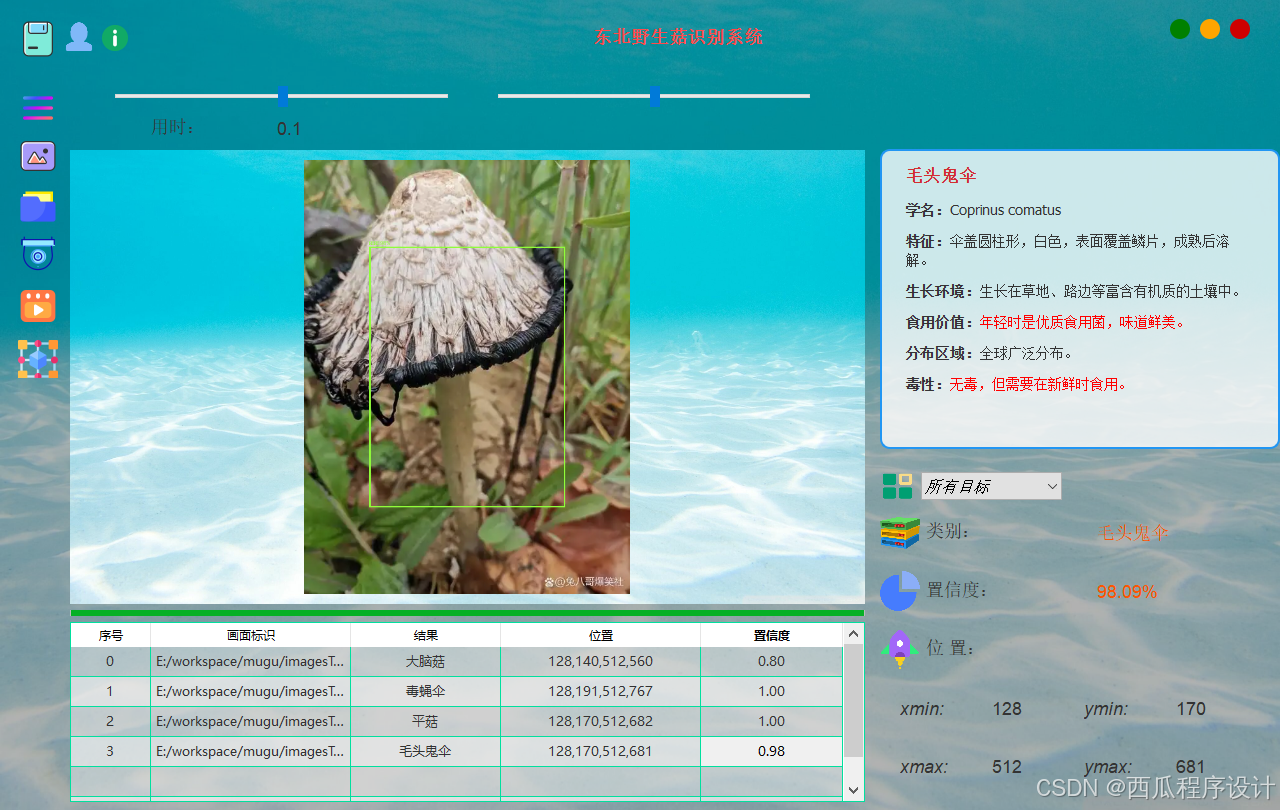Image resolution: width=1280 pixels, height=810 pixels.
Task: Click position cell 128,191,512,767
Action: tap(601, 691)
